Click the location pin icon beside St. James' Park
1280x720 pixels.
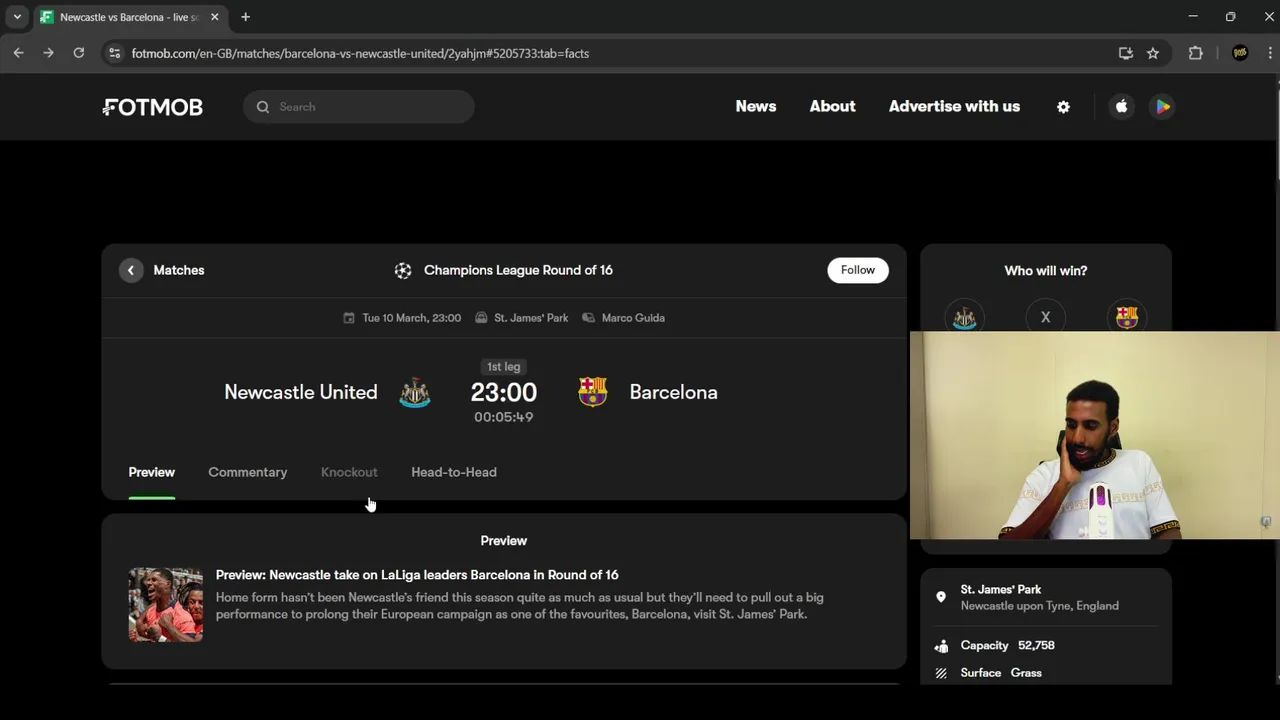point(941,597)
